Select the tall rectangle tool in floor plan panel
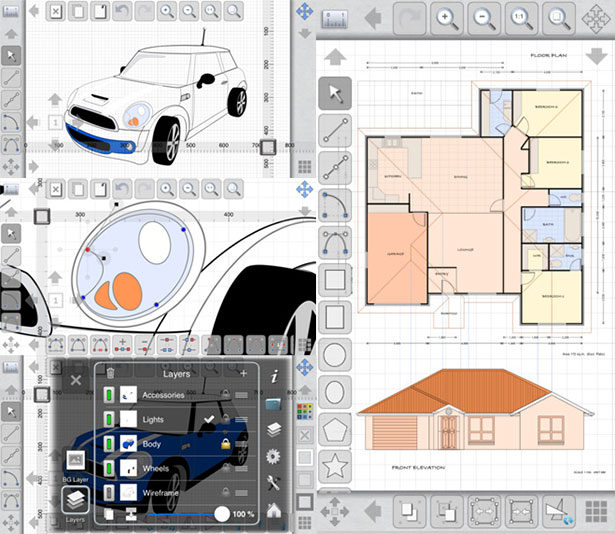Viewport: 615px width, 534px height. pos(335,317)
